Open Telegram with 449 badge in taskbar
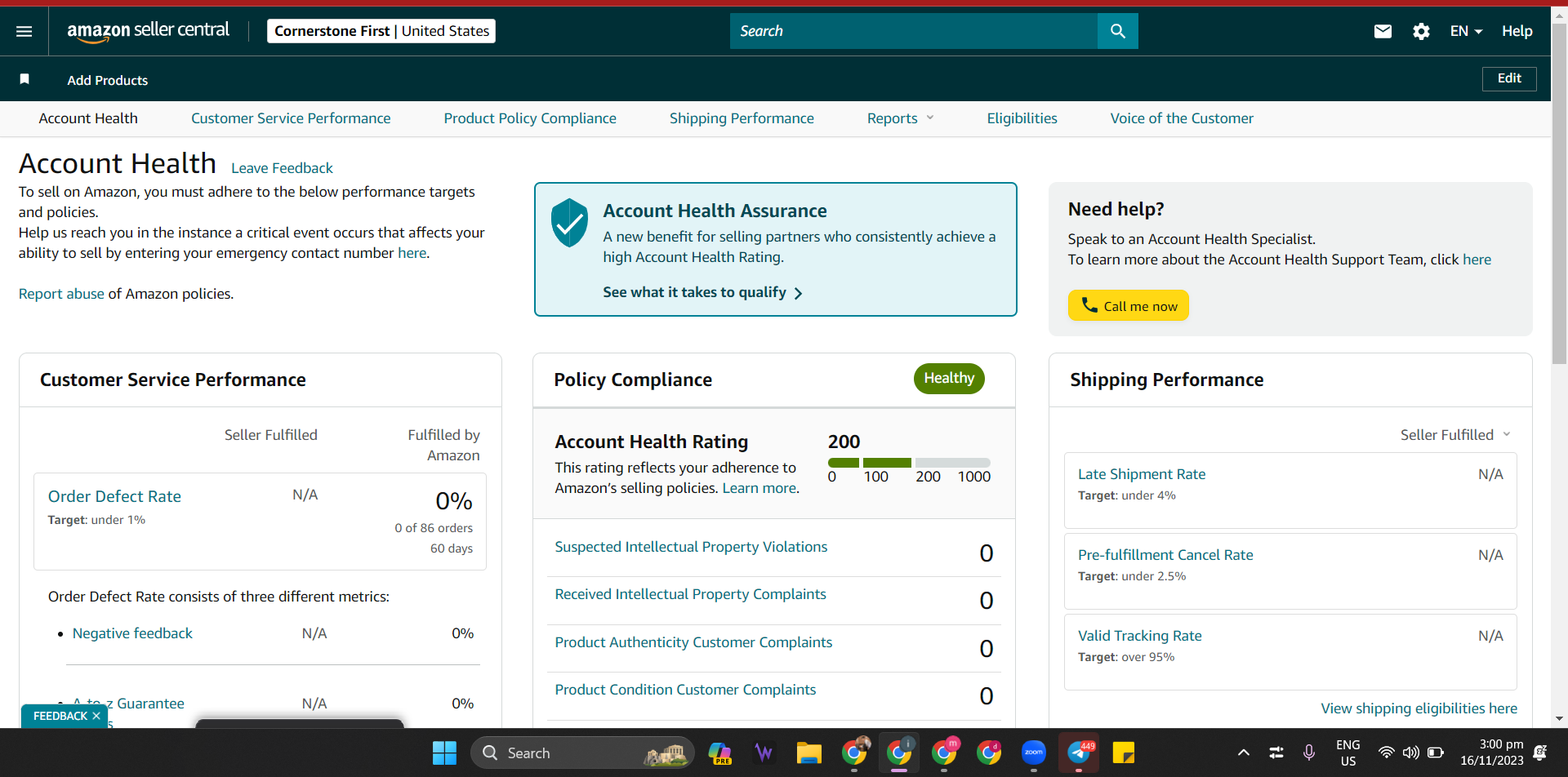Screen dimensions: 1568x777 (x=1079, y=753)
